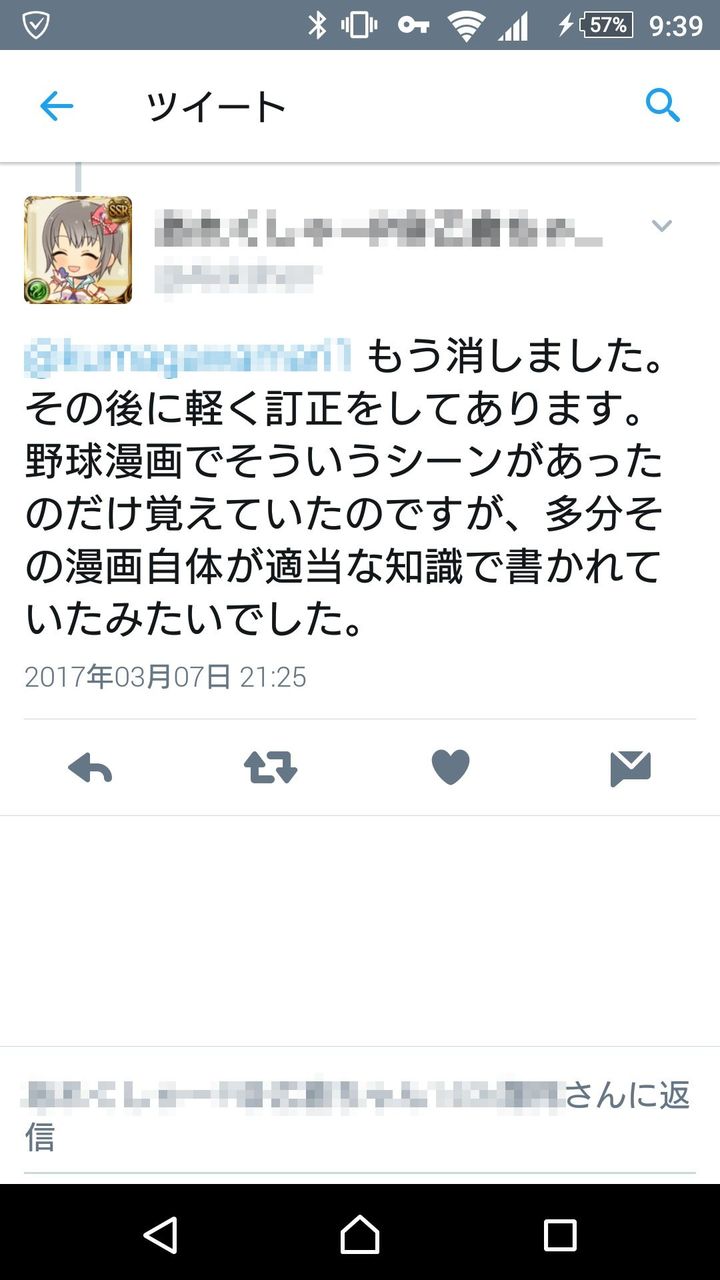Open the blurred mentioned username link
Image resolution: width=720 pixels, height=1280 pixels.
pyautogui.click(x=188, y=357)
